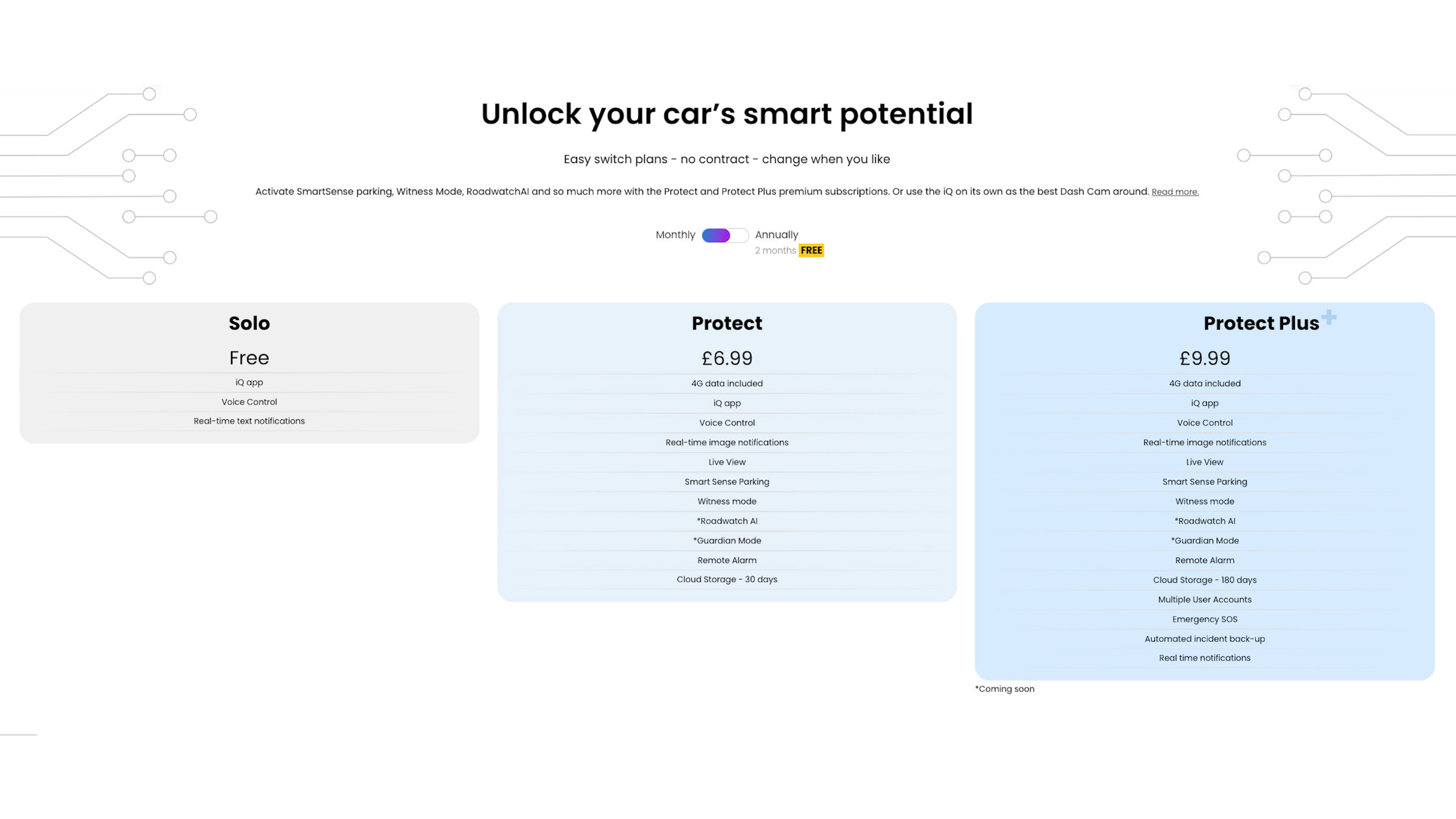Viewport: 1456px width, 819px height.
Task: Click 'Real-time text notifications' in Solo
Action: point(249,420)
